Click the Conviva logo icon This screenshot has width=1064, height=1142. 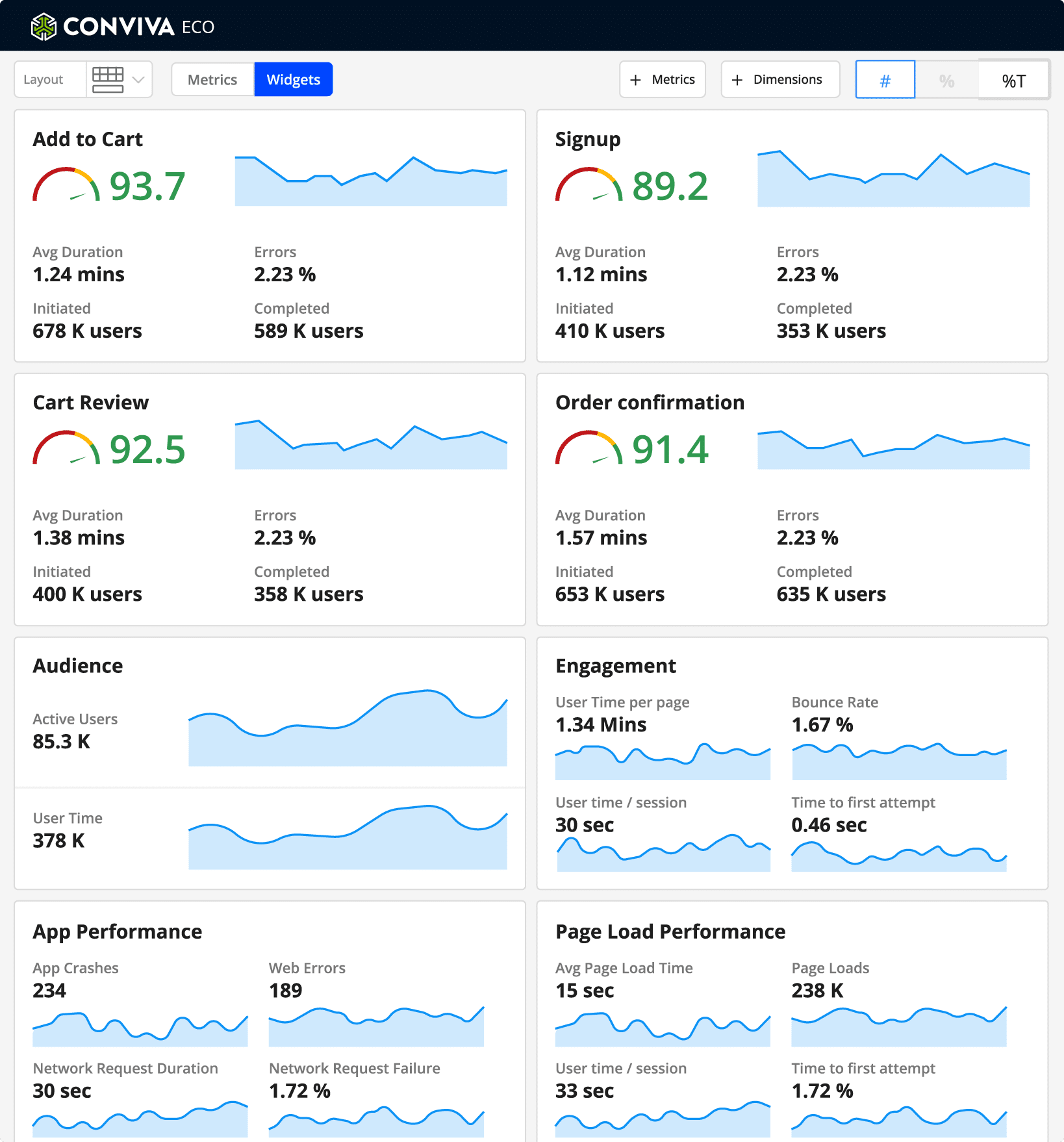tap(44, 27)
